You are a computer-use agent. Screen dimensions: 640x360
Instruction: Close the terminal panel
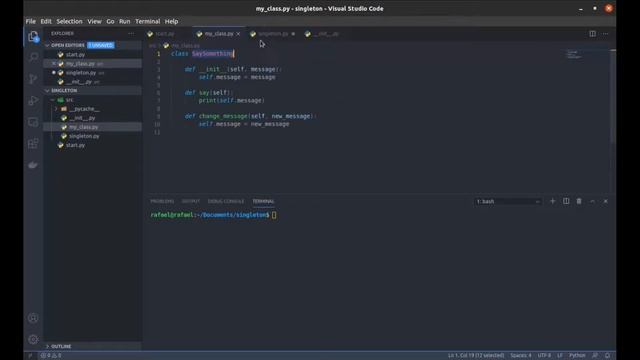coord(606,201)
